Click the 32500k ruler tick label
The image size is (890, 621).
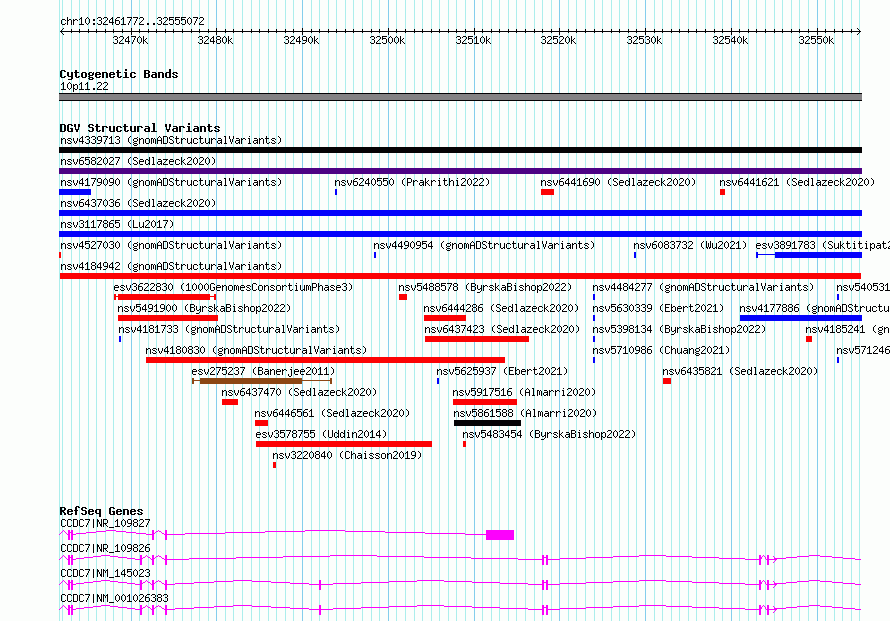click(387, 40)
